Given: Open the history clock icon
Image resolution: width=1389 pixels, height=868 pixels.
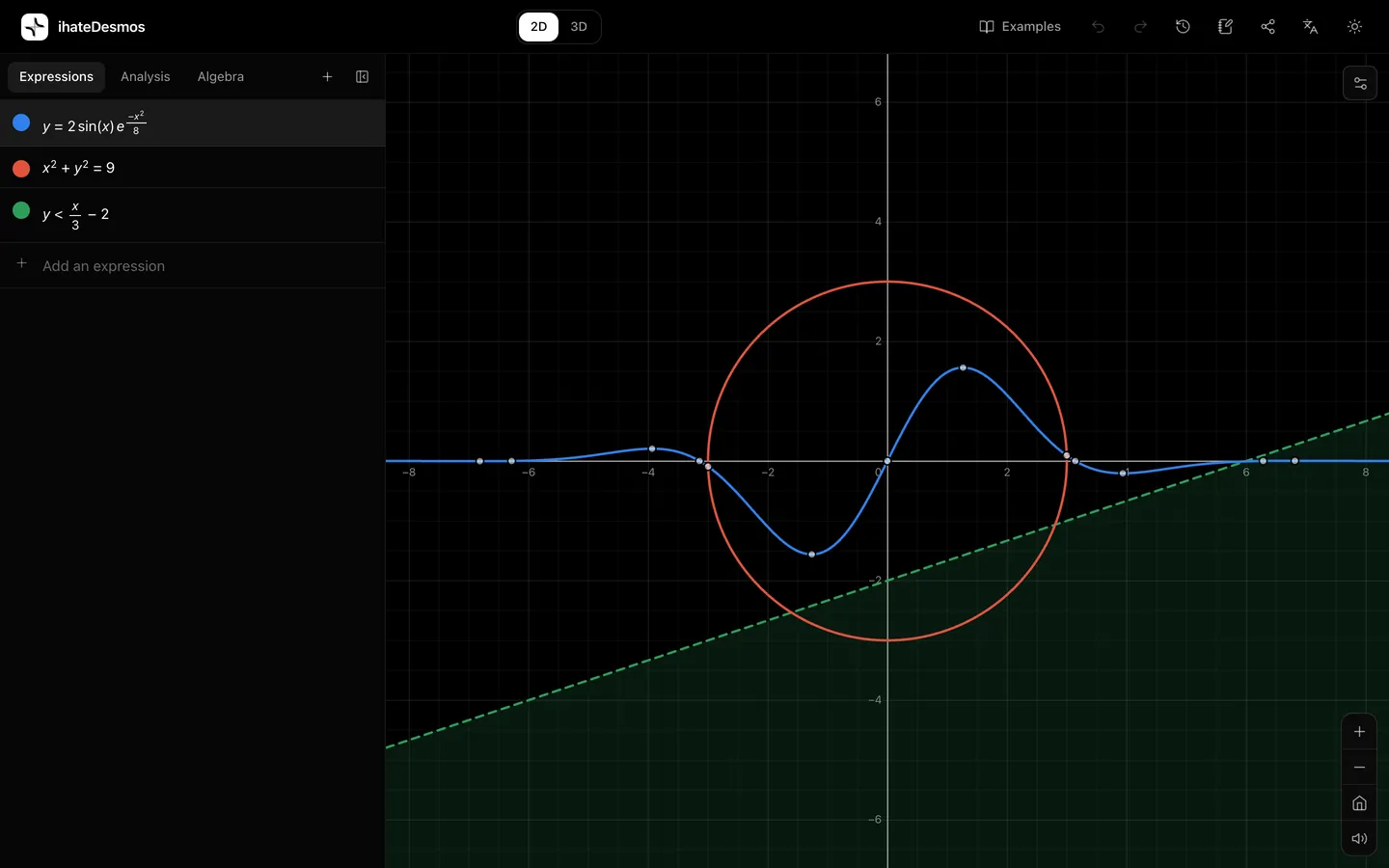Looking at the screenshot, I should tap(1183, 27).
